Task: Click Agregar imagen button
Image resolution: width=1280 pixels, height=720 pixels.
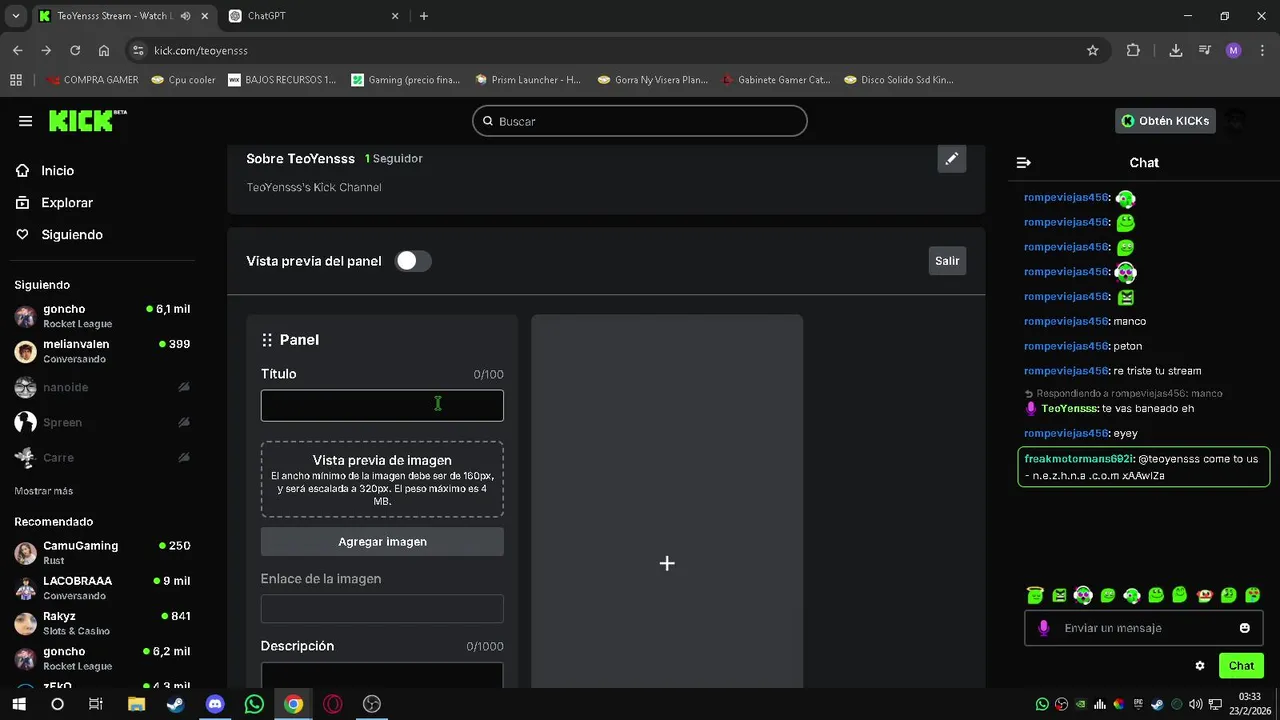Action: coord(382,542)
